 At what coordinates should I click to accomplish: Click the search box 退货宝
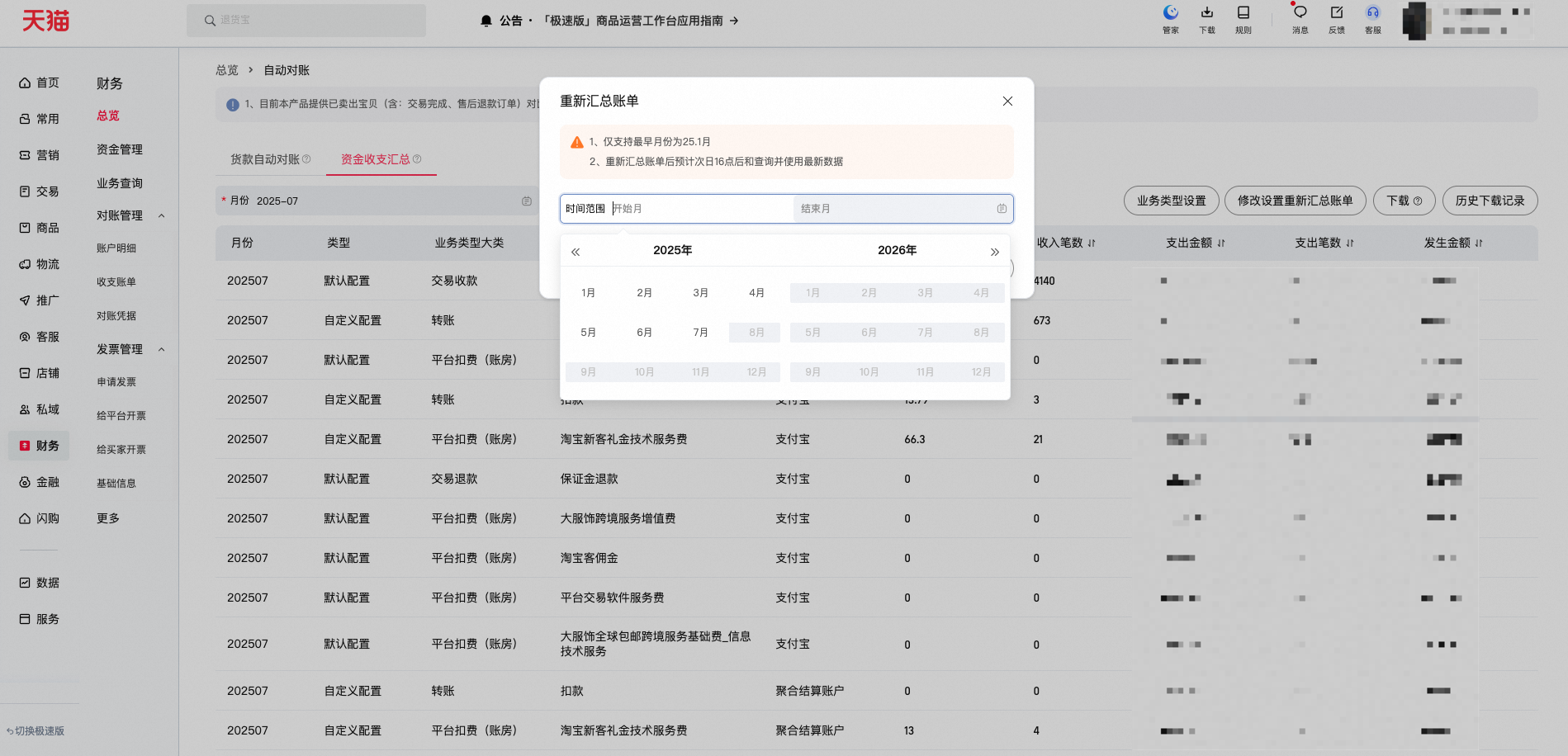click(x=306, y=20)
